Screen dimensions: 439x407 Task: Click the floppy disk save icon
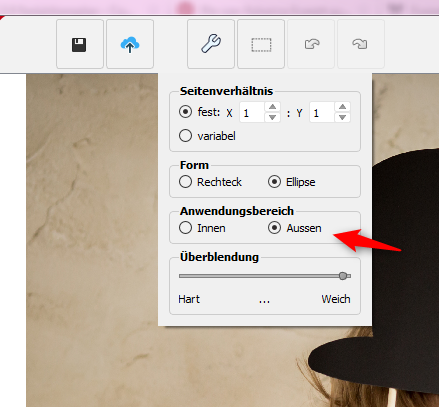click(80, 44)
